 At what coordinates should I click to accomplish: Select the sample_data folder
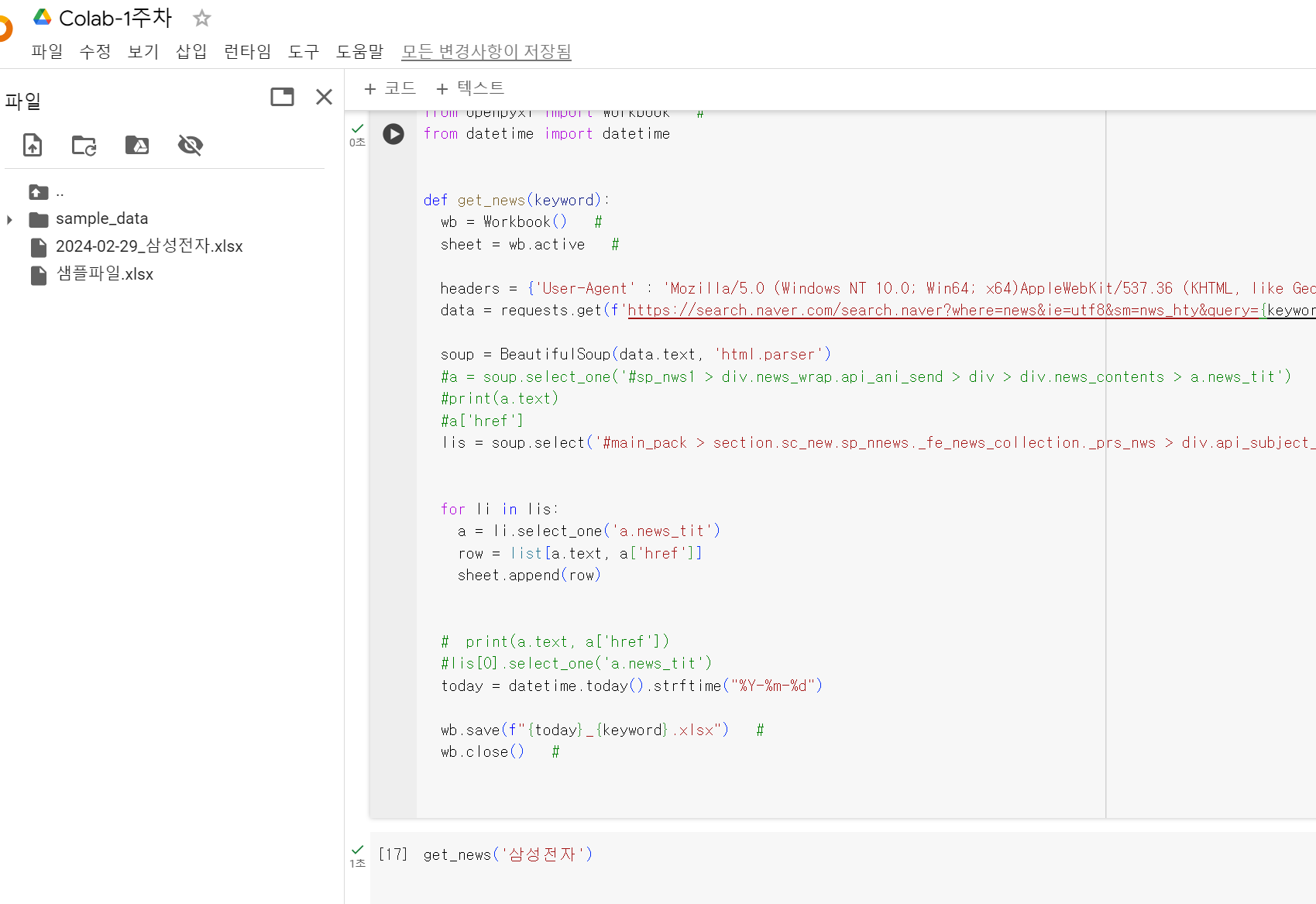[101, 219]
